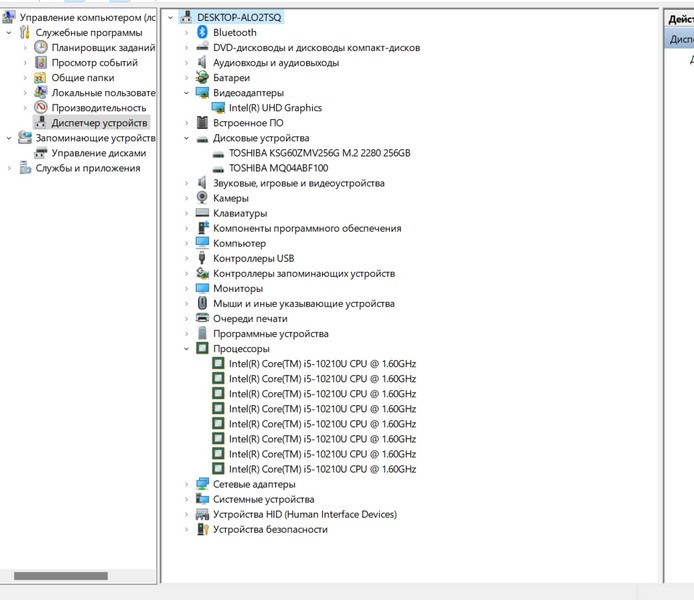The height and width of the screenshot is (600, 694).
Task: Click the Видеоадаптеры display adapter icon
Action: [x=202, y=92]
